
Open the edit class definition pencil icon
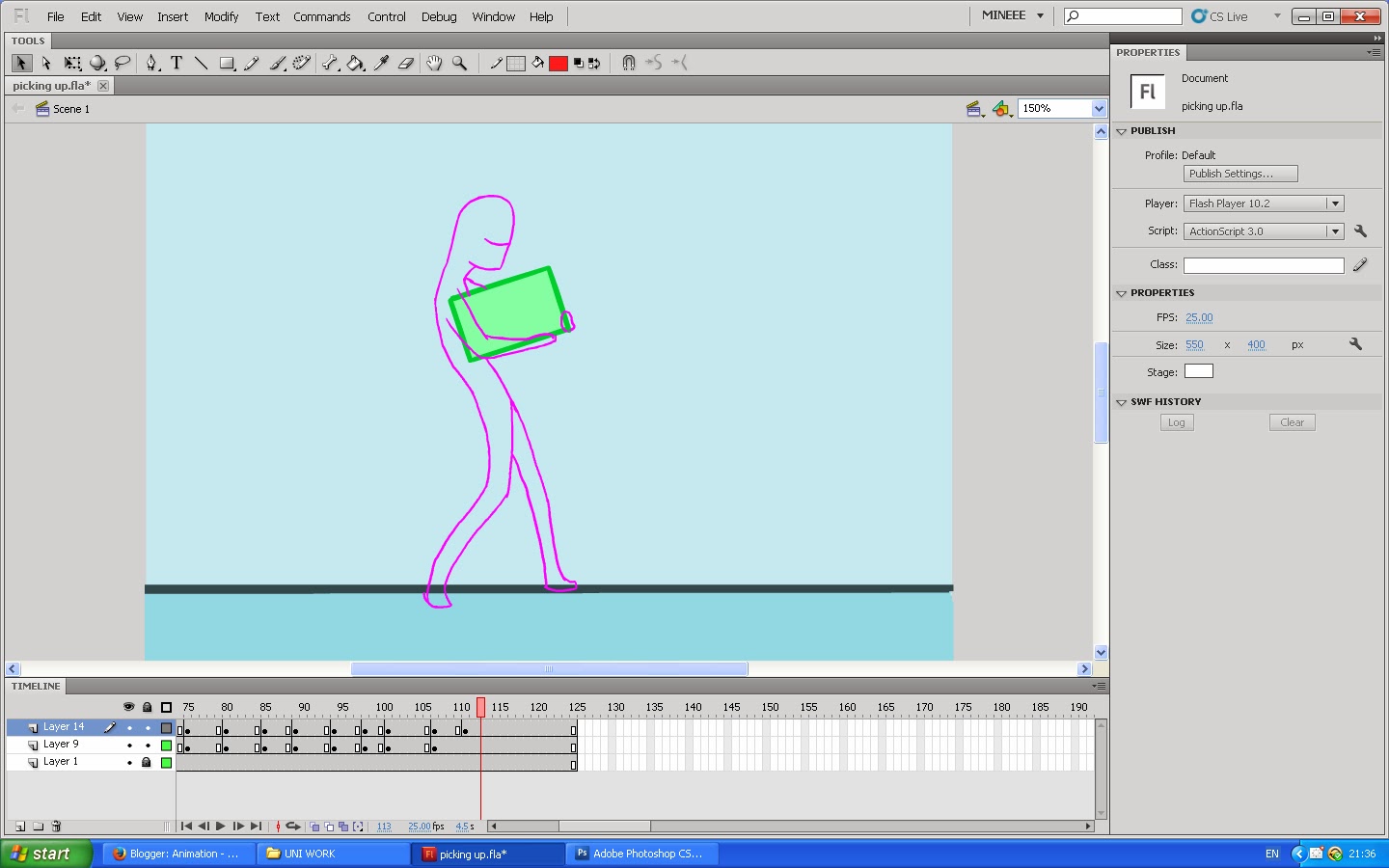[1360, 264]
